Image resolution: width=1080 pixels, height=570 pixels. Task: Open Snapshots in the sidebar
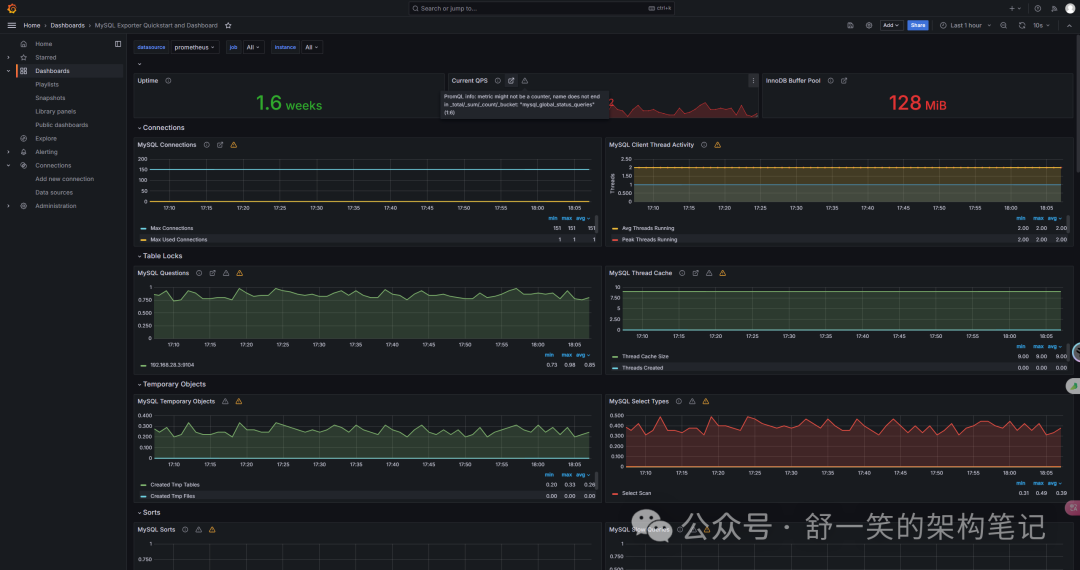(50, 98)
